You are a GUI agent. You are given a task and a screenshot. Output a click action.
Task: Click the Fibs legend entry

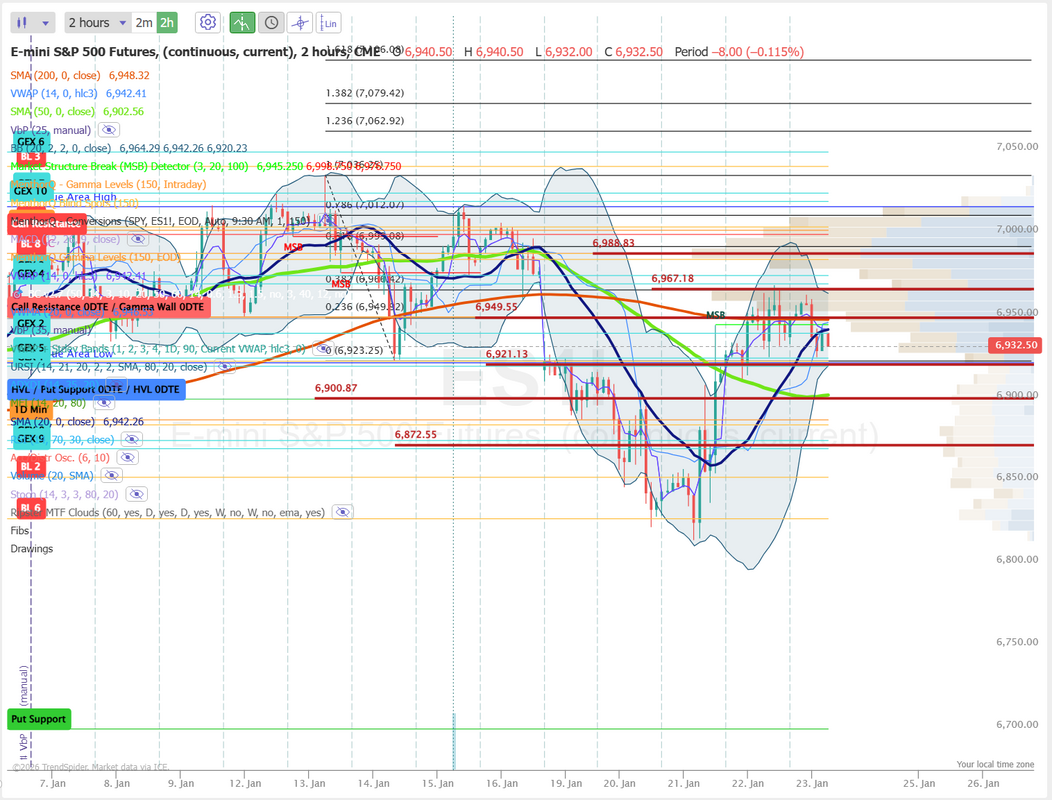coord(20,530)
